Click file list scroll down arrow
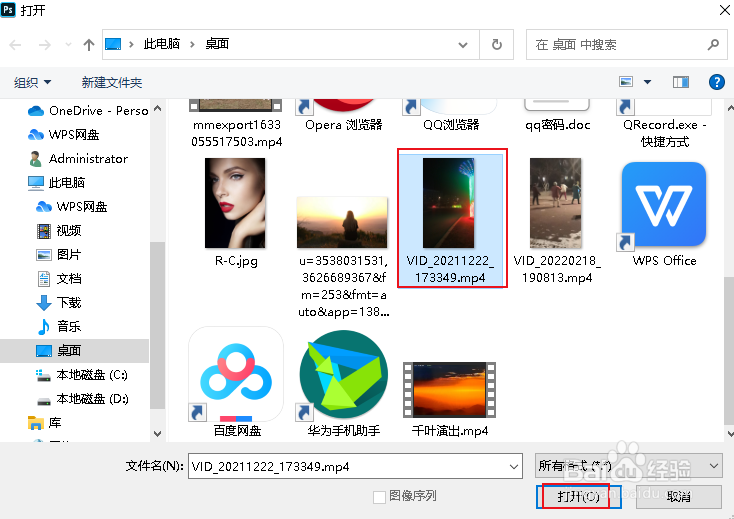Image resolution: width=734 pixels, height=519 pixels. (730, 434)
